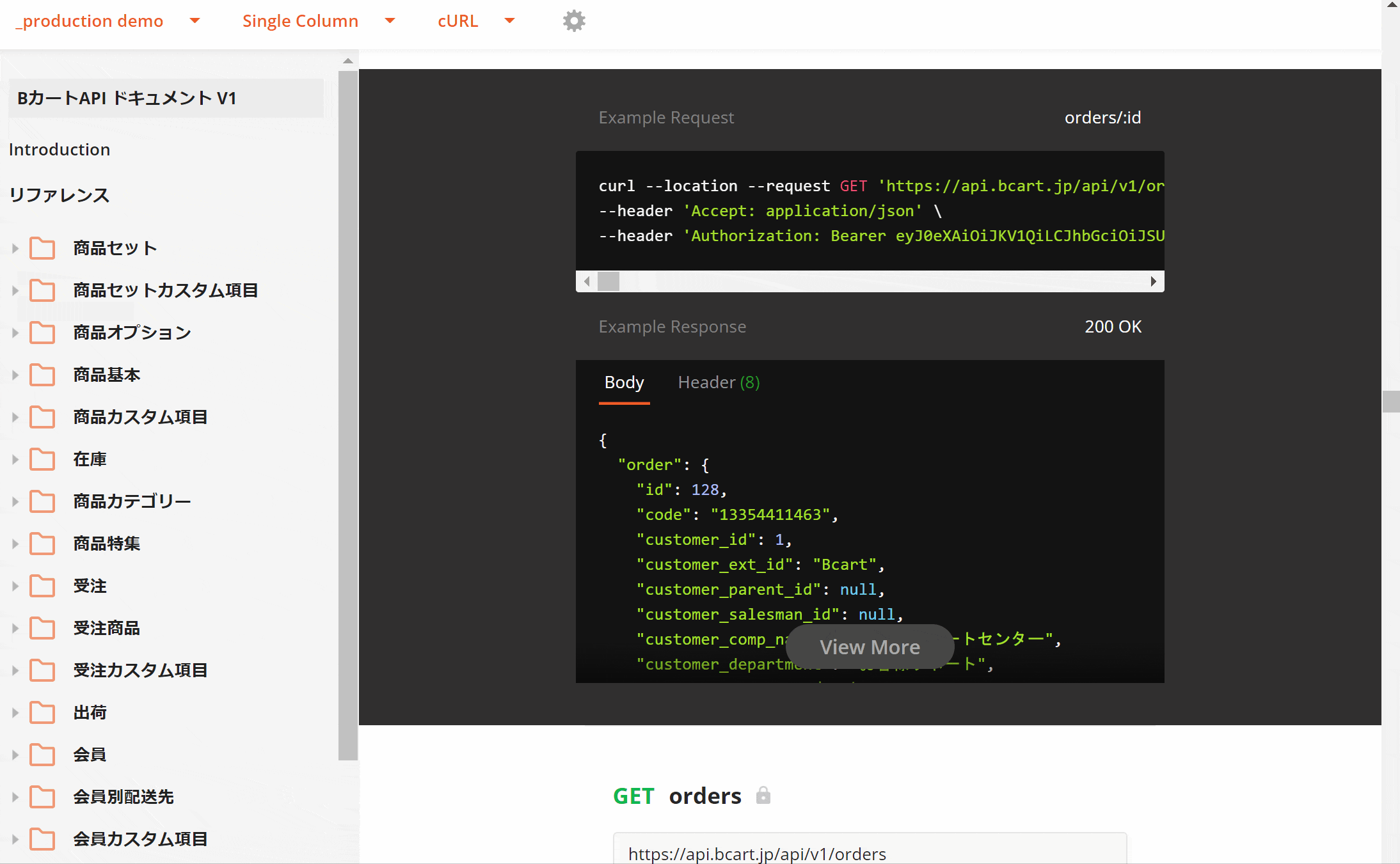Click the horizontal code scrollbar thumb
Image resolution: width=1400 pixels, height=864 pixels.
(609, 281)
